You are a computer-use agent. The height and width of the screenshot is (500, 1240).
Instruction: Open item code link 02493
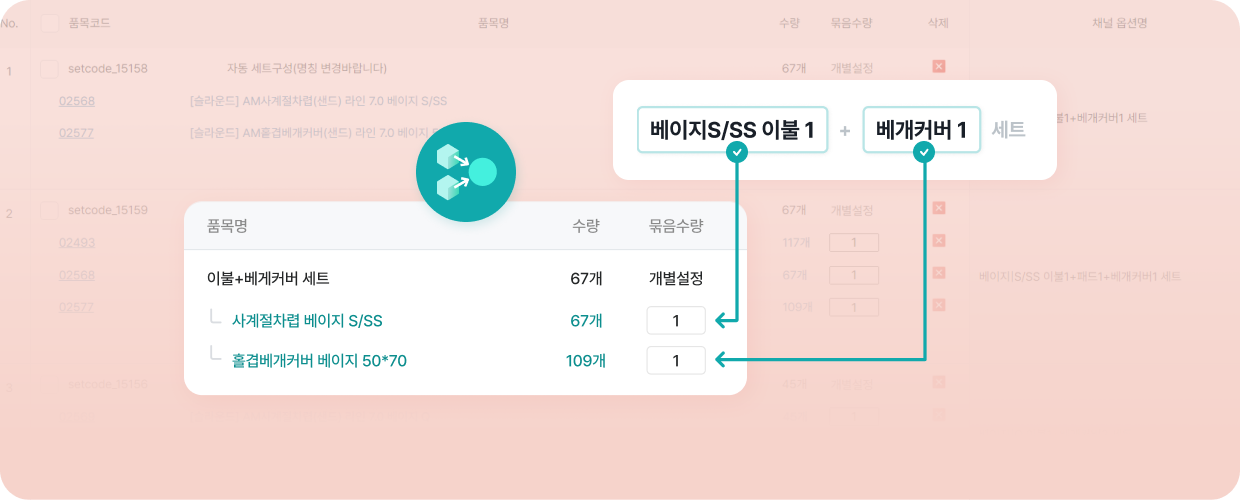[77, 242]
